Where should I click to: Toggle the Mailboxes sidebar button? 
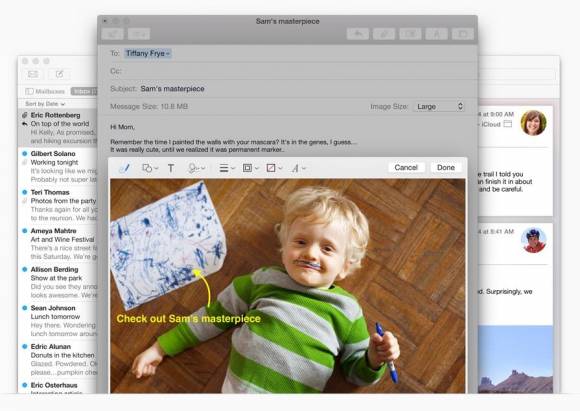tap(45, 91)
